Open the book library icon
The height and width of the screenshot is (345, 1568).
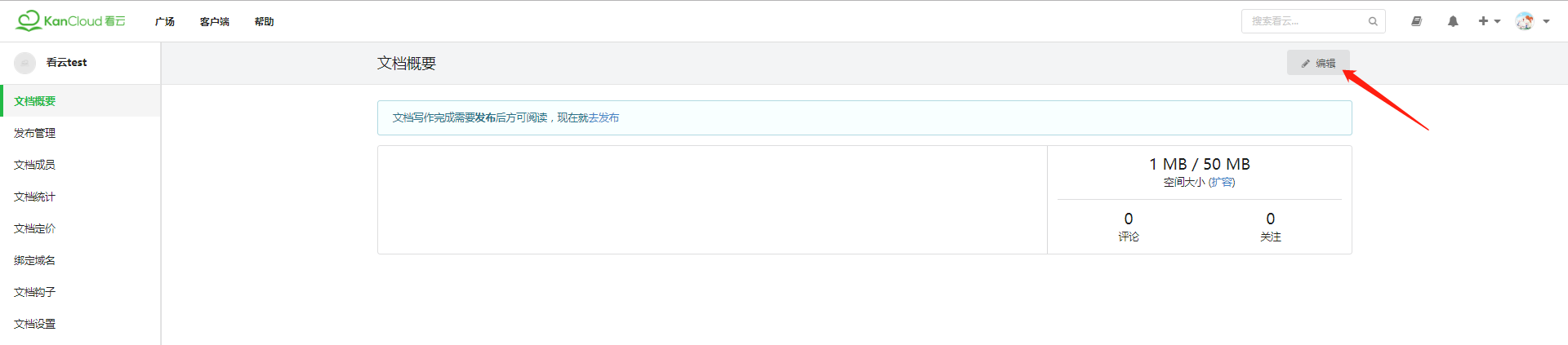tap(1417, 21)
